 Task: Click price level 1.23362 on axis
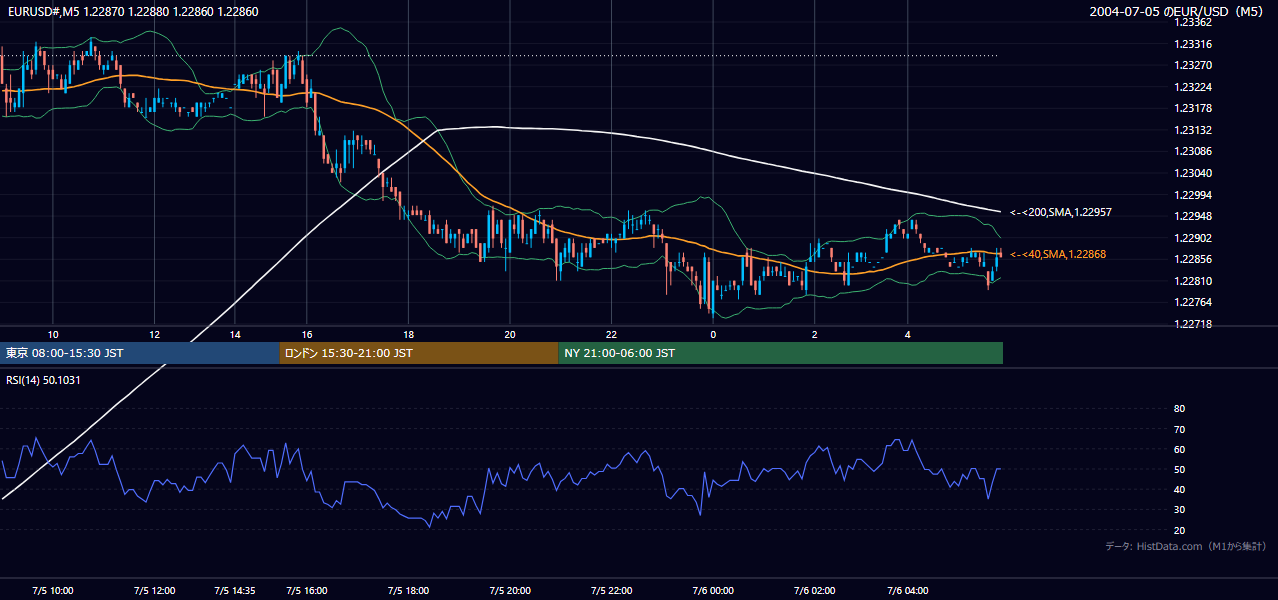point(1192,22)
